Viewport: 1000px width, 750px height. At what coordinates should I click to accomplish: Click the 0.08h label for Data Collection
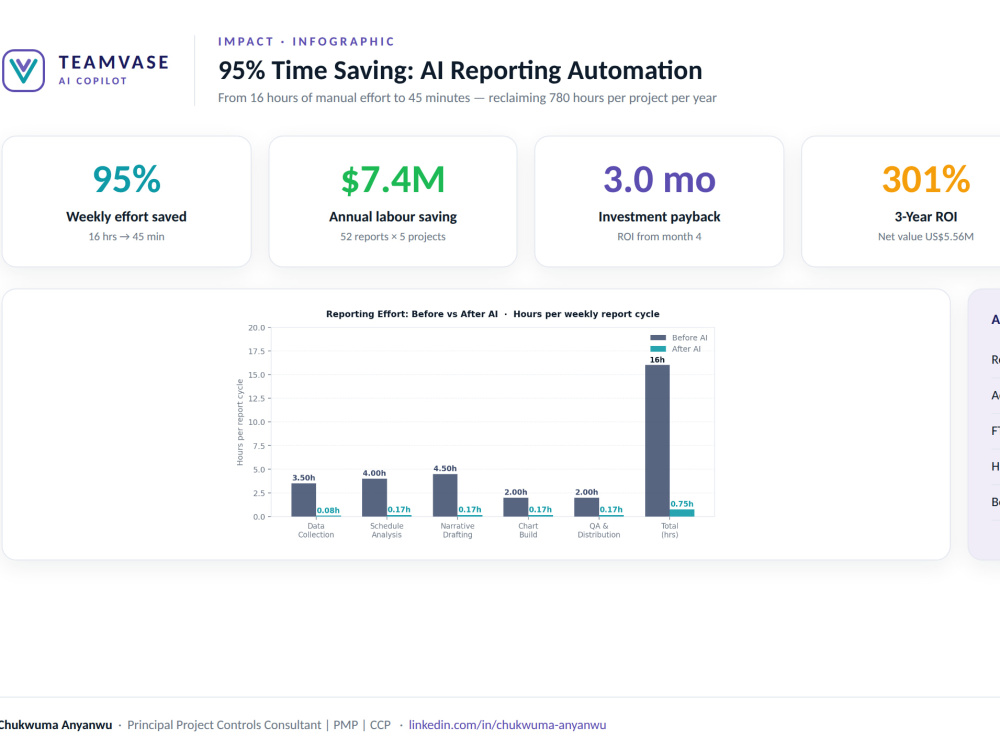[x=328, y=510]
